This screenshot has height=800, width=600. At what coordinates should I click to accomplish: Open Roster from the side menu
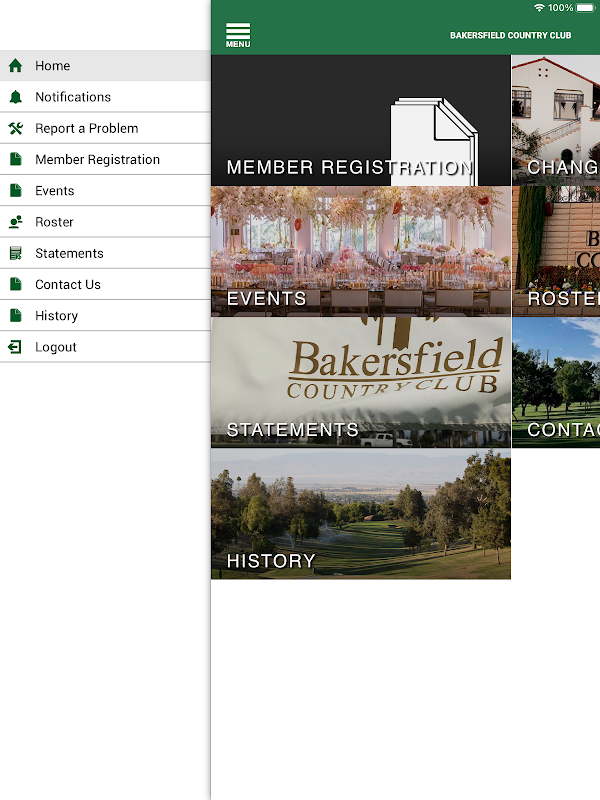[105, 222]
